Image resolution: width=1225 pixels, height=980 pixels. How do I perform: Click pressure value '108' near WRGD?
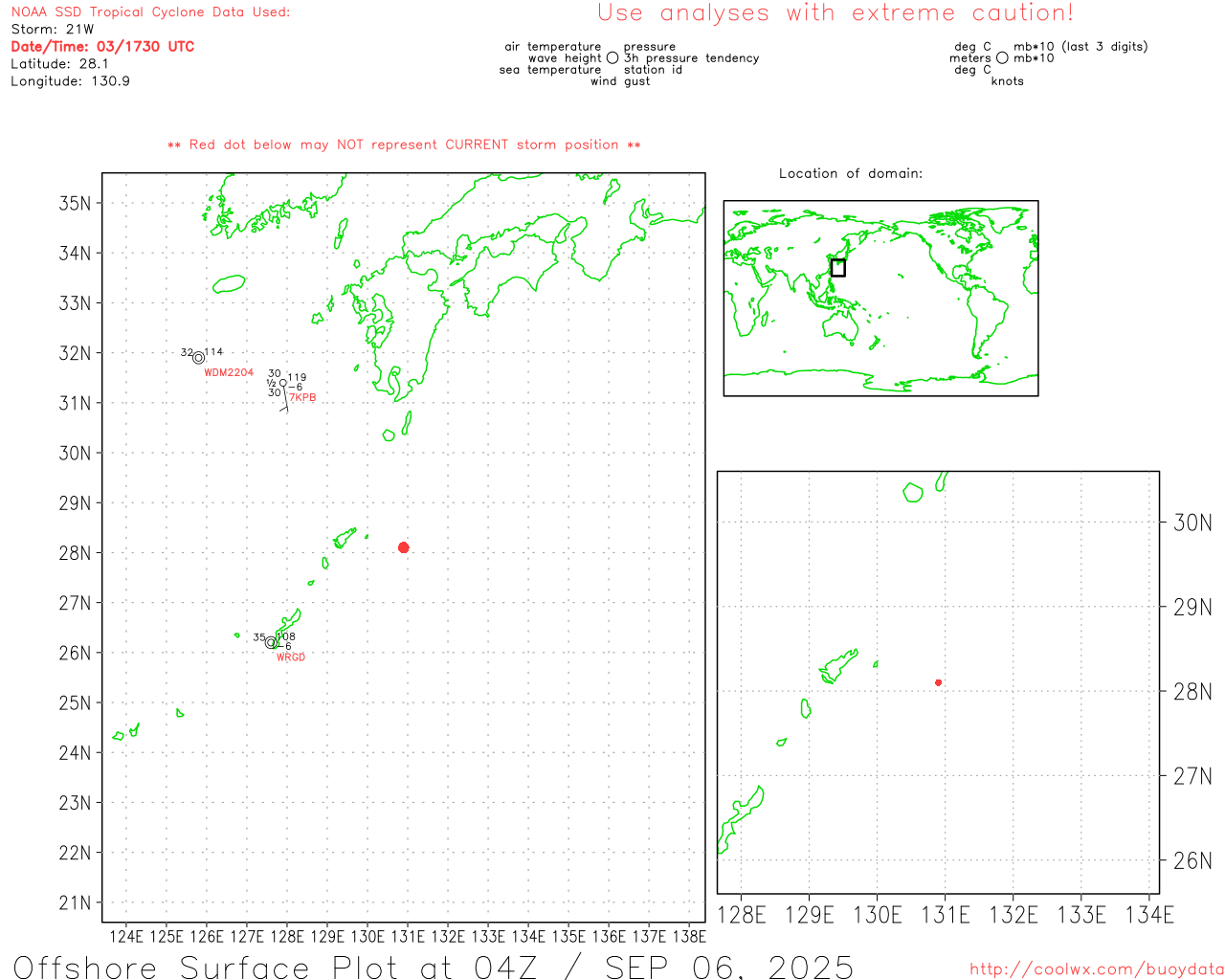pyautogui.click(x=286, y=636)
